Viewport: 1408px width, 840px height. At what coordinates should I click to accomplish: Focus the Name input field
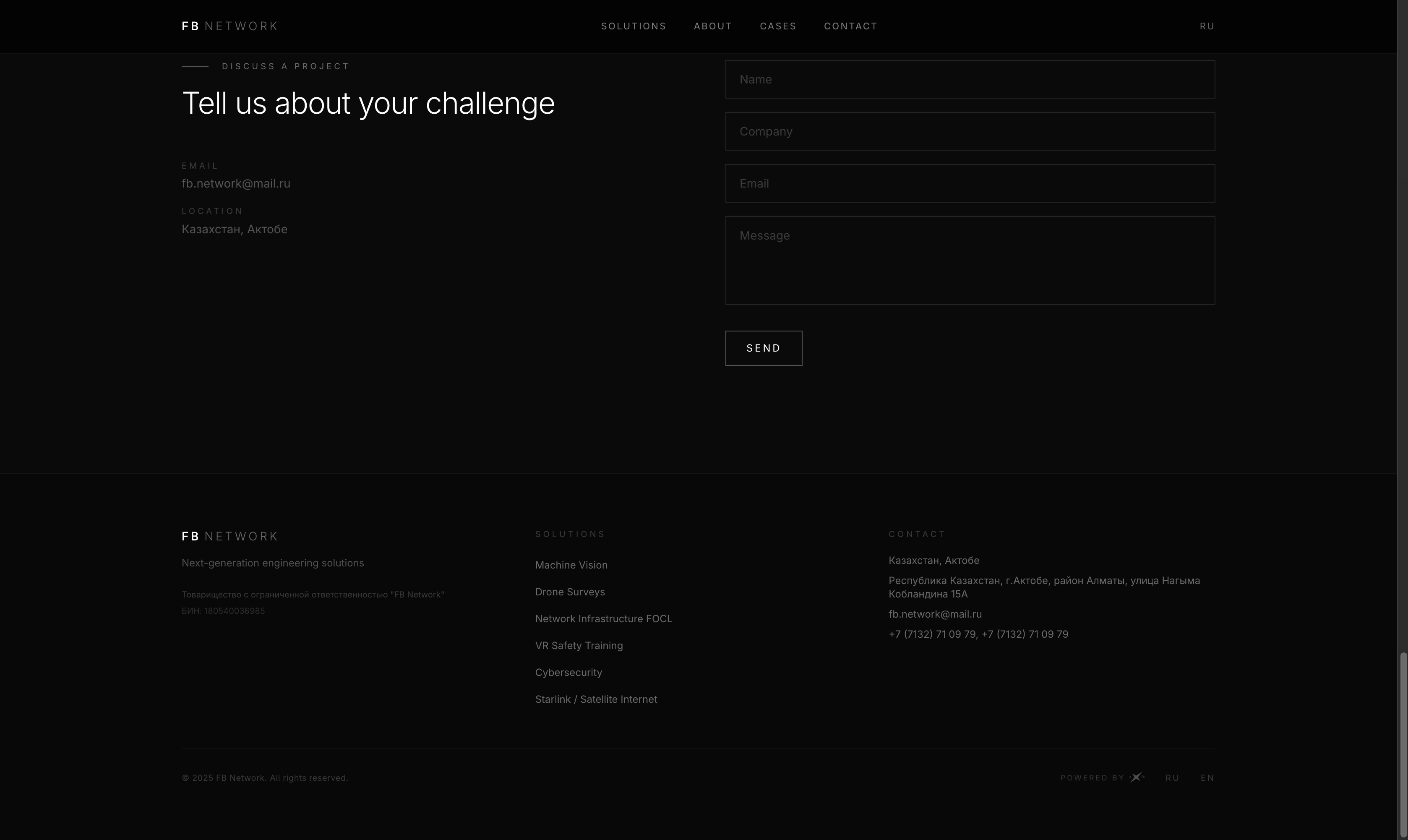pos(970,79)
